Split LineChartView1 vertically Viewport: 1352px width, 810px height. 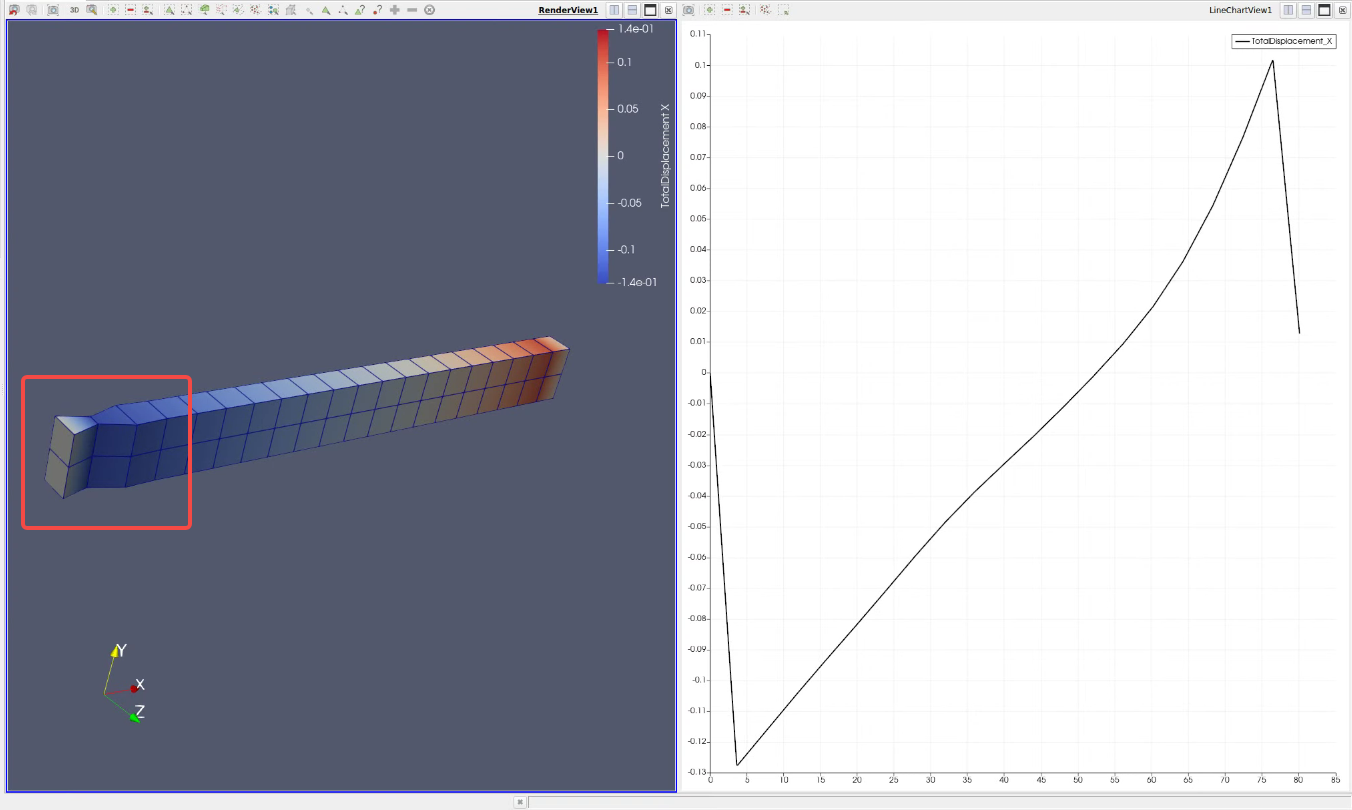click(1305, 9)
